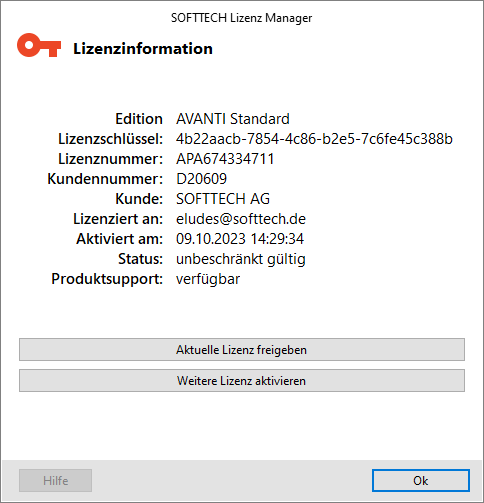Click the Kundennummer label
The image size is (484, 503).
pyautogui.click(x=105, y=179)
